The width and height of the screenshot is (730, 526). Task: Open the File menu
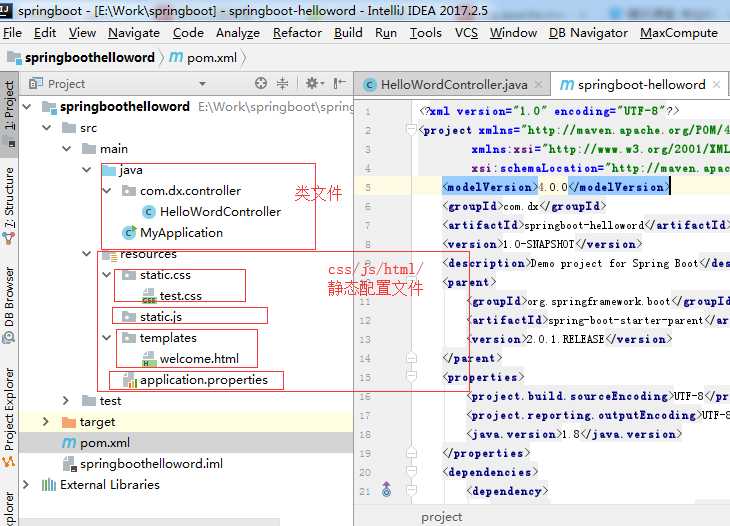13,33
